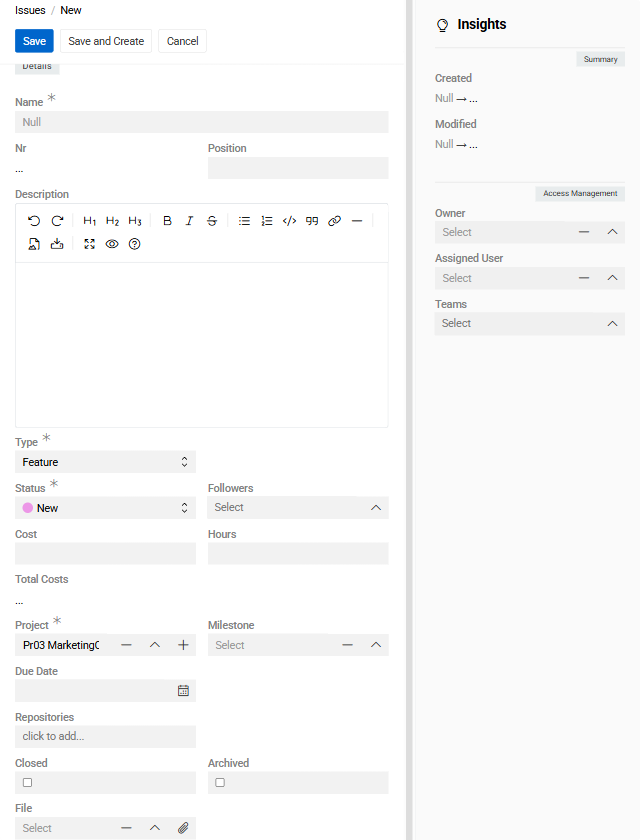Apply Heading 1 format
Image resolution: width=640 pixels, height=840 pixels.
[89, 221]
